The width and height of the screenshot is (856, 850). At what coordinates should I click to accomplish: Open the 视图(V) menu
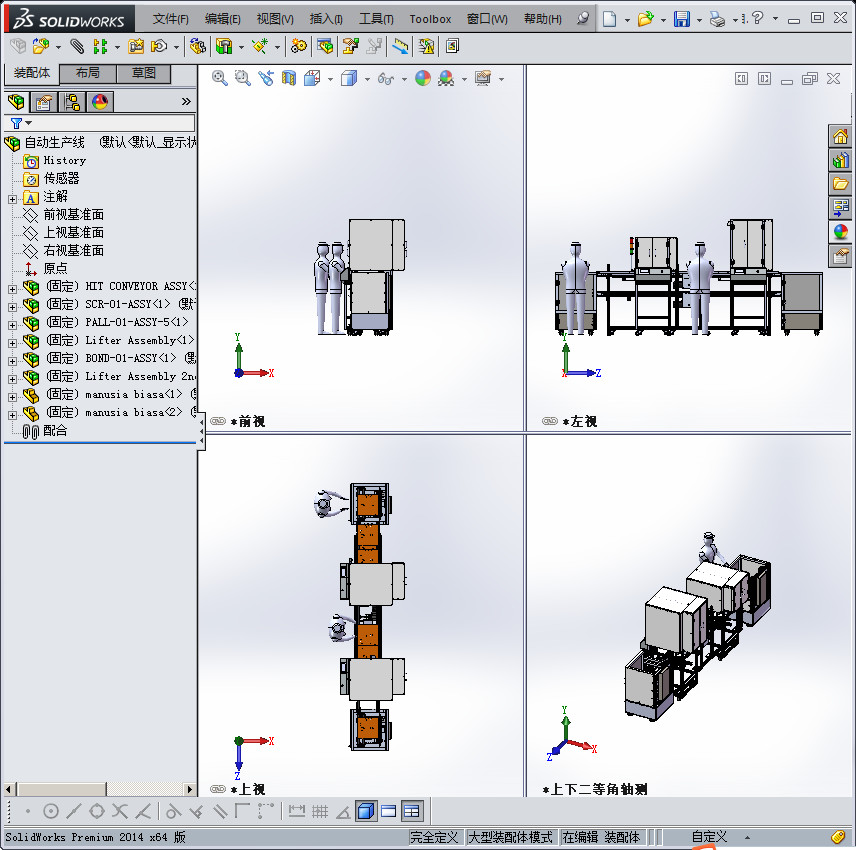point(275,19)
